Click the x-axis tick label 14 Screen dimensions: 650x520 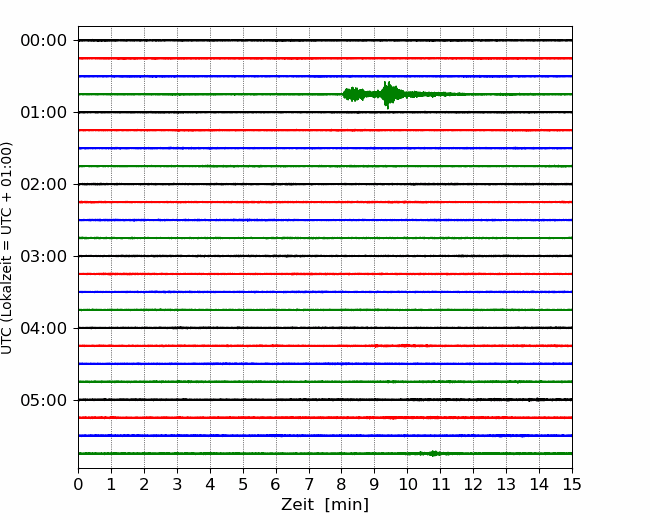tap(539, 484)
